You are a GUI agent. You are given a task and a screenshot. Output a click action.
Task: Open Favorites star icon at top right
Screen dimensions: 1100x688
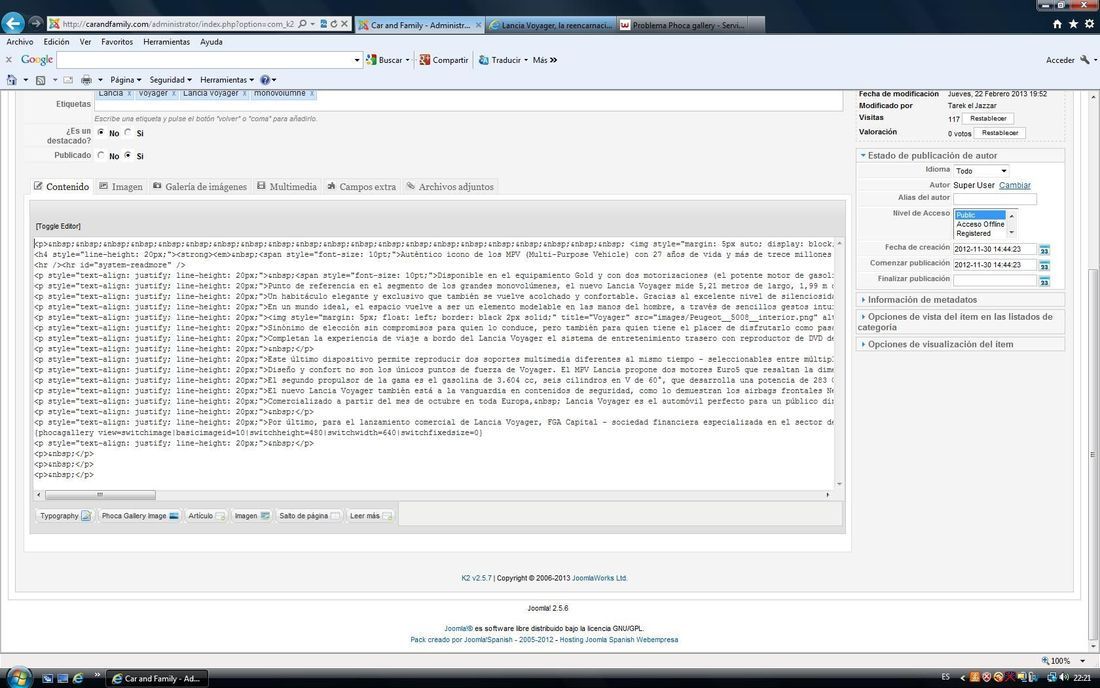coord(1073,24)
